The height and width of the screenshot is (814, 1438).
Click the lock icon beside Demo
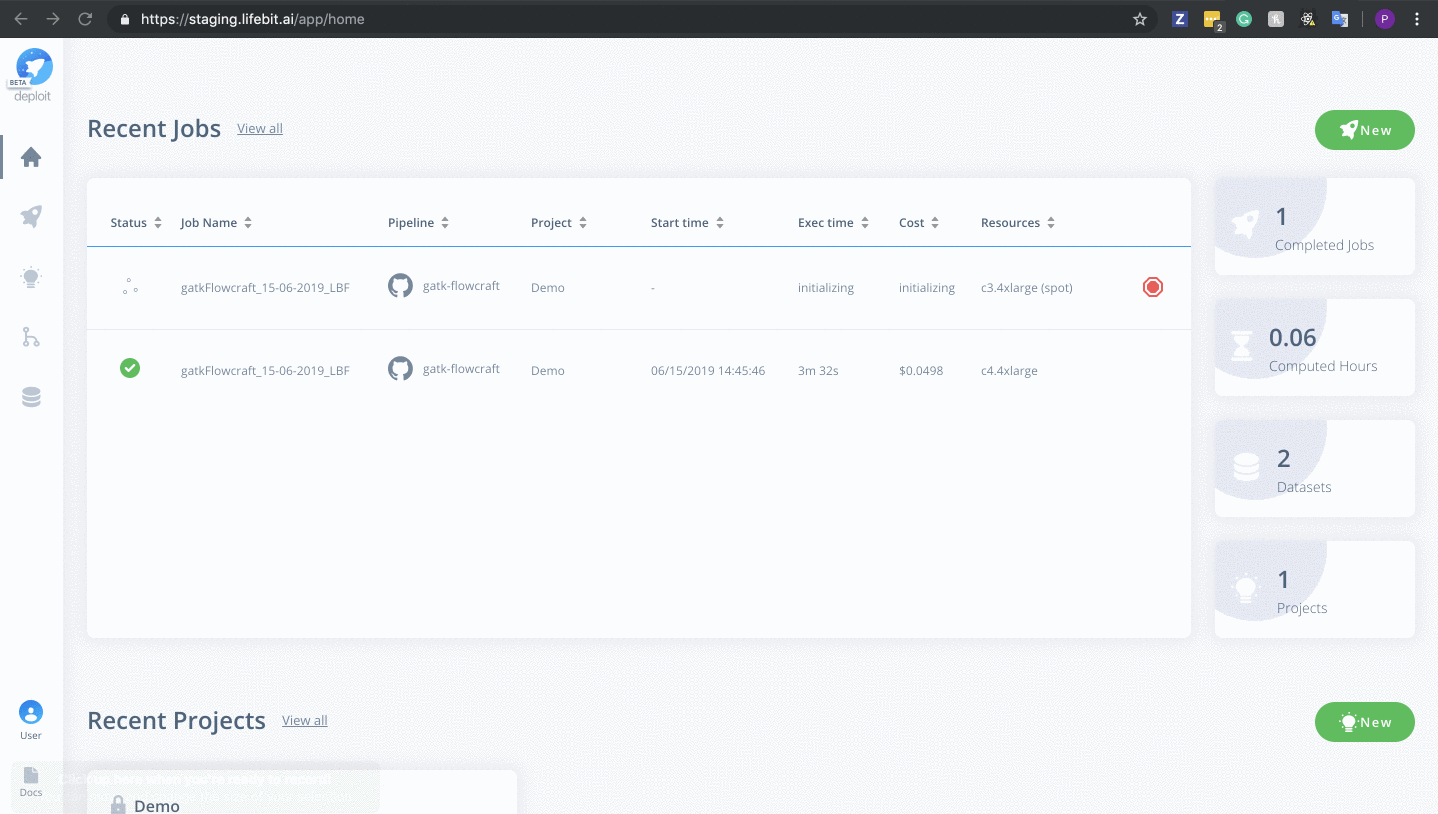point(118,805)
